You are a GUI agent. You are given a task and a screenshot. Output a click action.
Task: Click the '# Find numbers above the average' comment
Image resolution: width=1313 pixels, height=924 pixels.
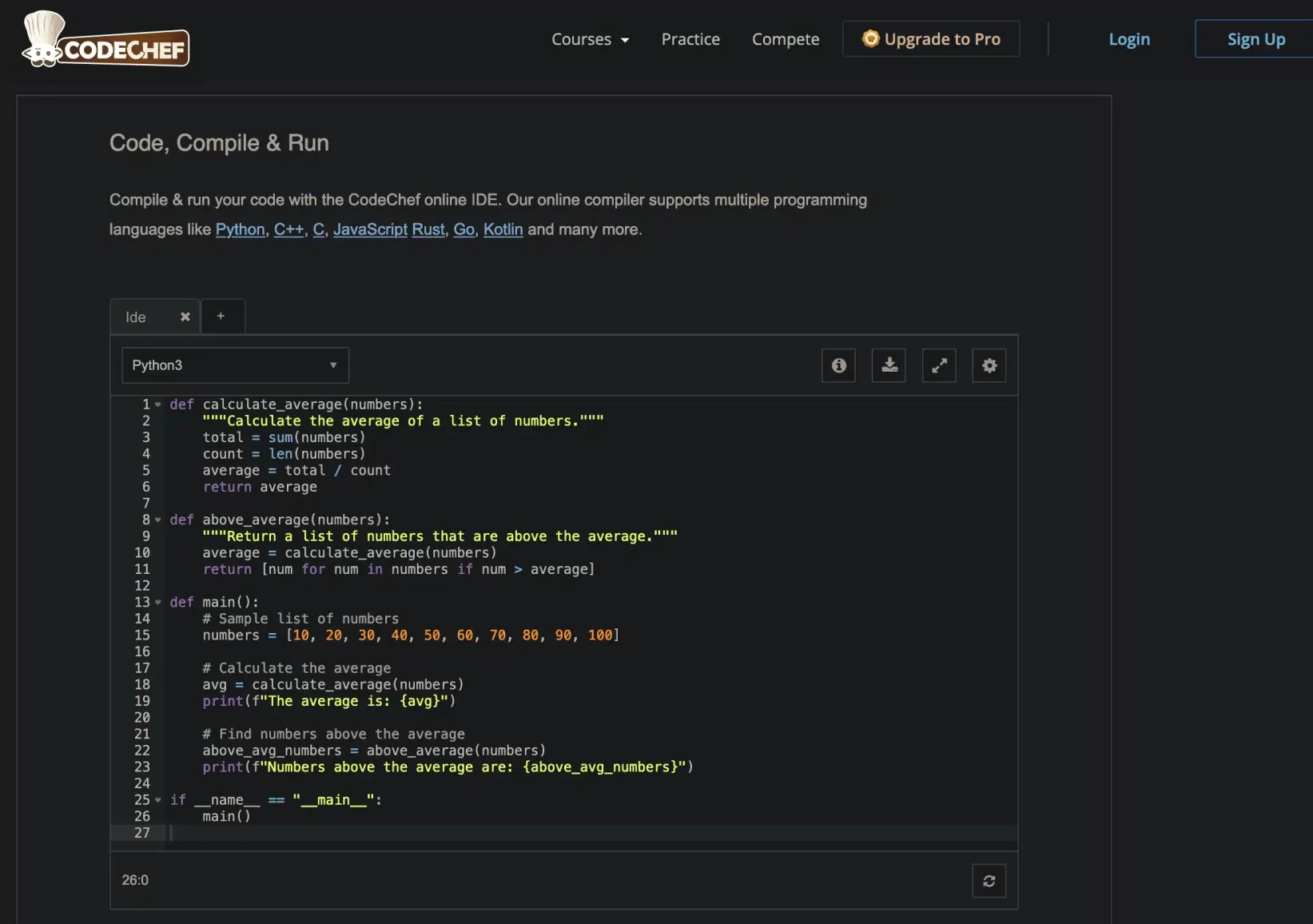tap(333, 734)
